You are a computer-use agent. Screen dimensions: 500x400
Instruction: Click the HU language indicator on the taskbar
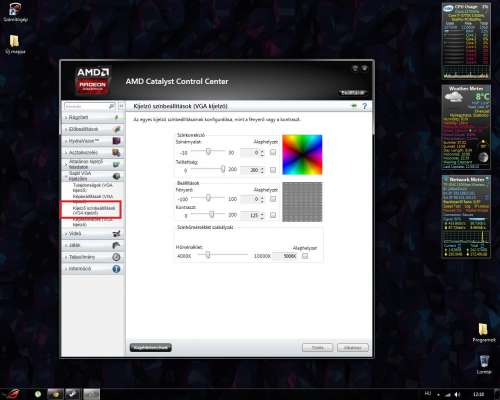click(x=428, y=394)
